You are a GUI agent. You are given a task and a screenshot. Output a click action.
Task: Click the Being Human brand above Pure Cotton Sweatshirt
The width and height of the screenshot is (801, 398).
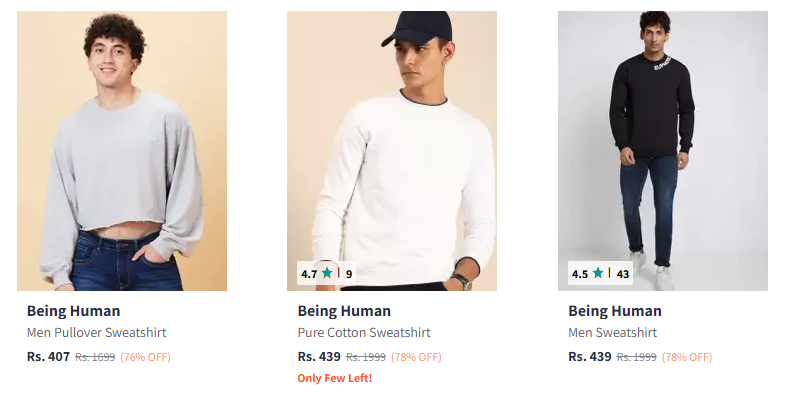point(344,311)
